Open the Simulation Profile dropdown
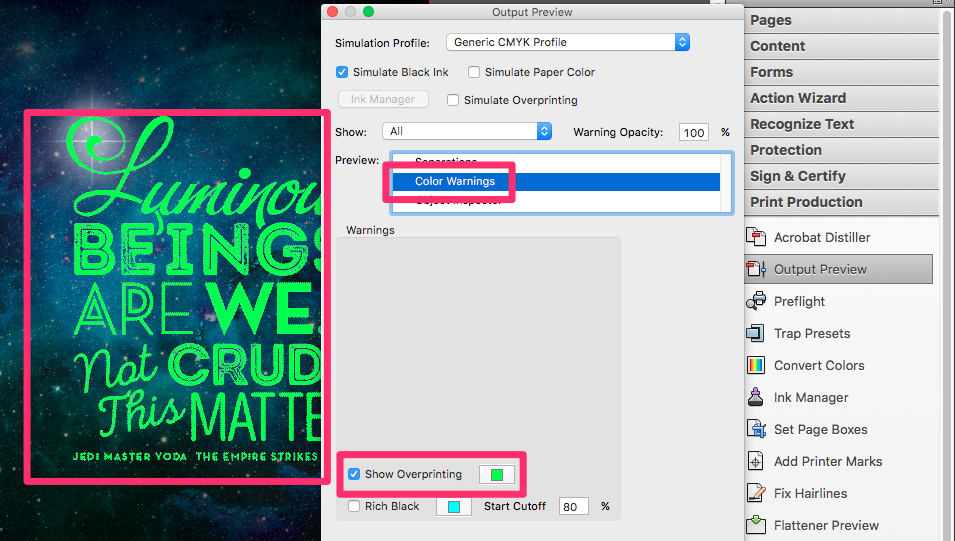This screenshot has height=541, width=955. (569, 42)
